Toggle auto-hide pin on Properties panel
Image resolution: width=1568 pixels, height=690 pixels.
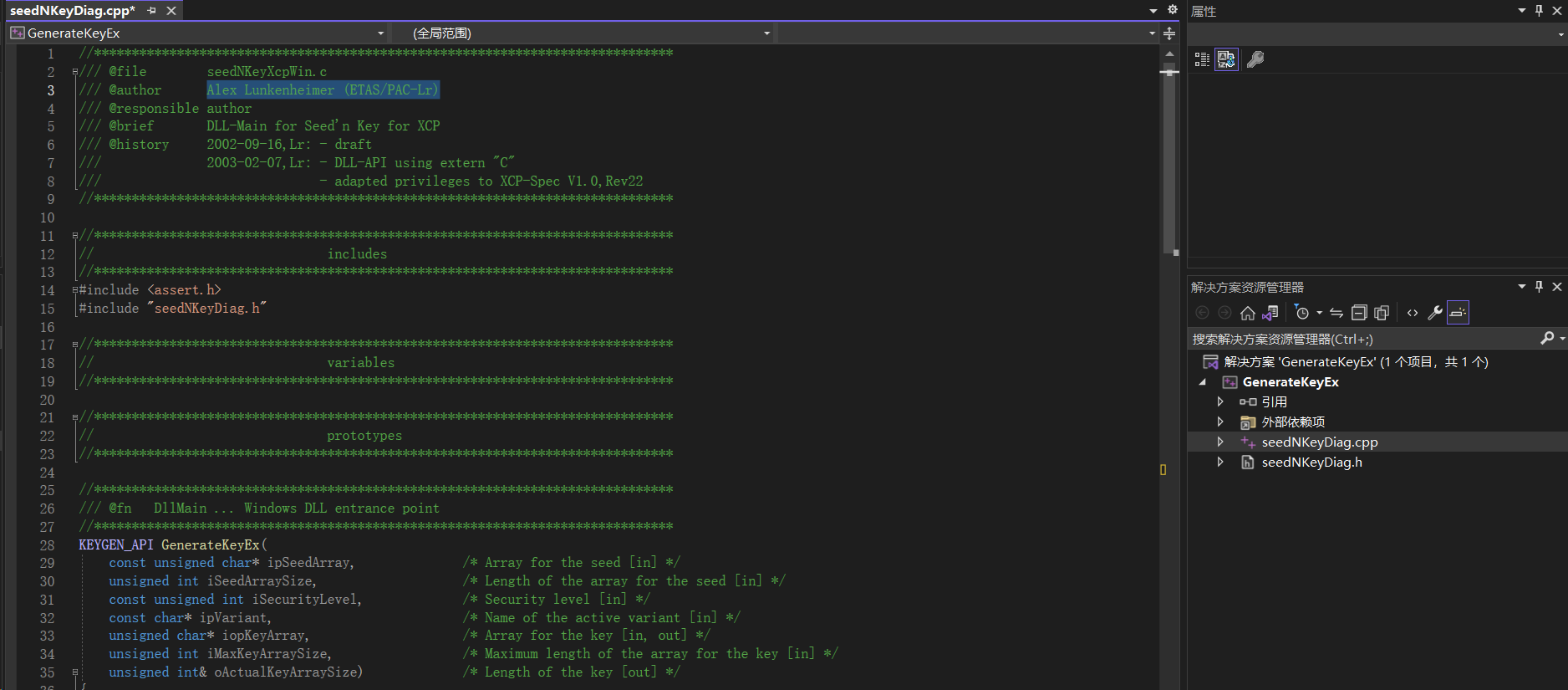coord(1540,11)
